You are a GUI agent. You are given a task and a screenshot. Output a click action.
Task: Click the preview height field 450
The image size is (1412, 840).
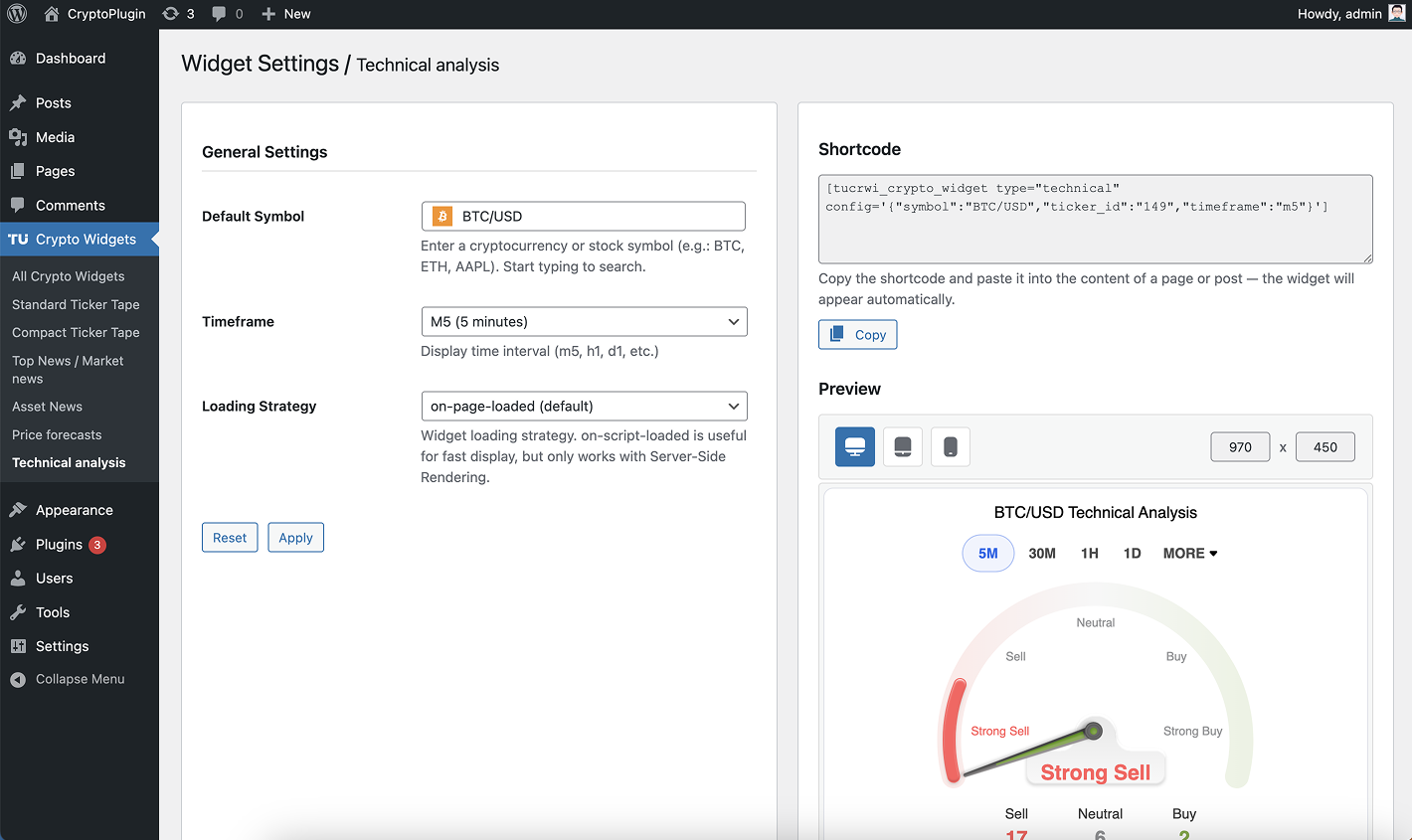[x=1324, y=447]
